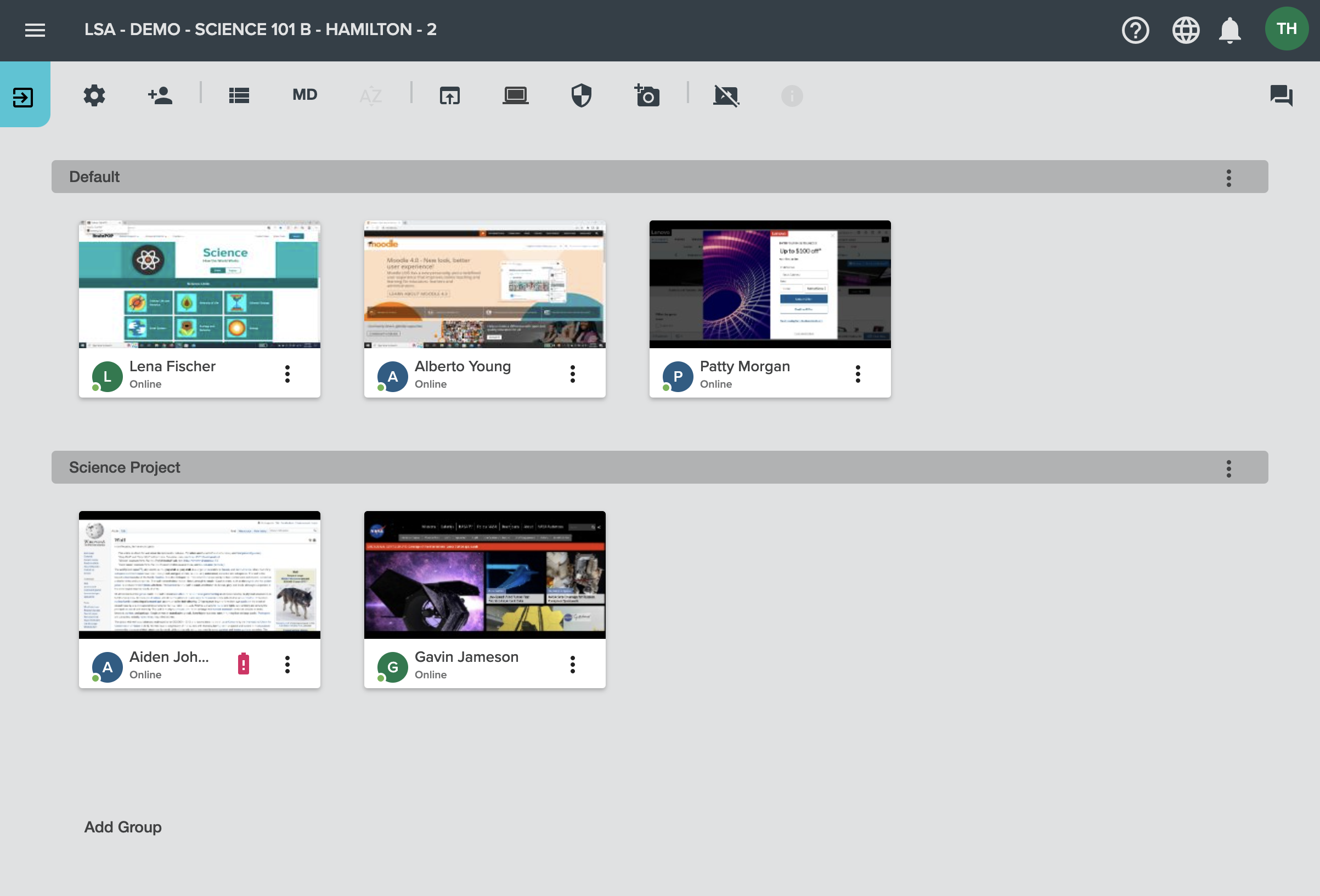Open the Default group options menu
This screenshot has height=896, width=1320.
click(x=1228, y=178)
